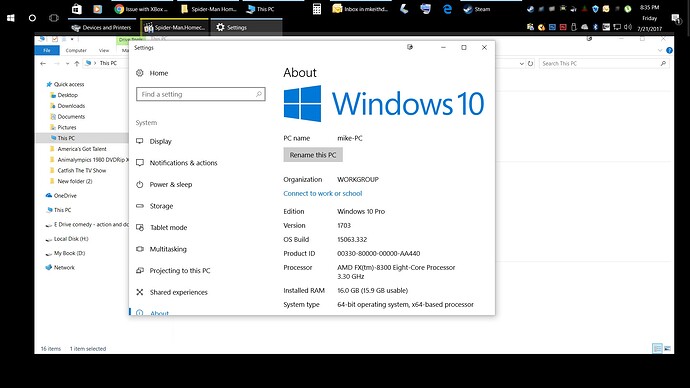
Task: Open Display settings from the sidebar
Action: (160, 141)
